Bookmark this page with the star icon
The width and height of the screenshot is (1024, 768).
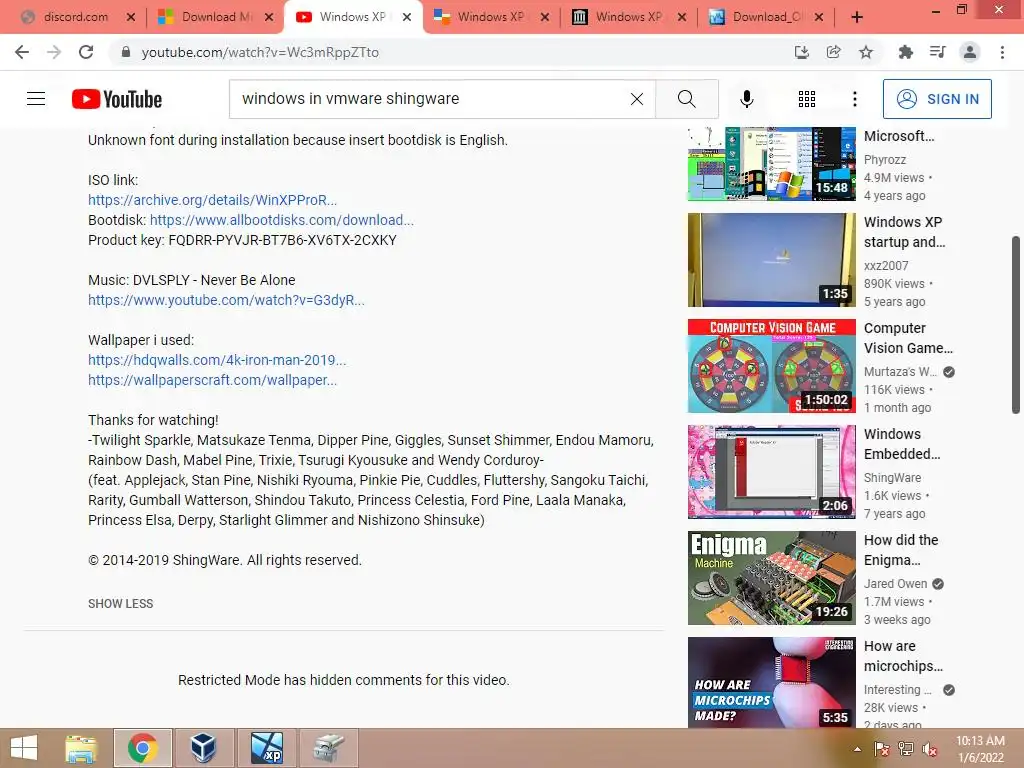tap(866, 52)
